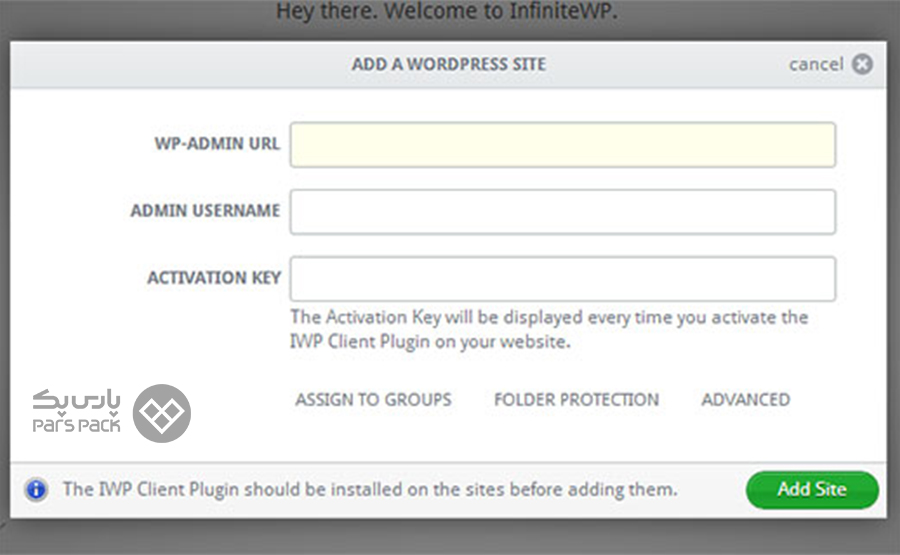Click inside the ACTIVATION KEY field
Viewport: 900px width, 555px height.
coord(562,279)
